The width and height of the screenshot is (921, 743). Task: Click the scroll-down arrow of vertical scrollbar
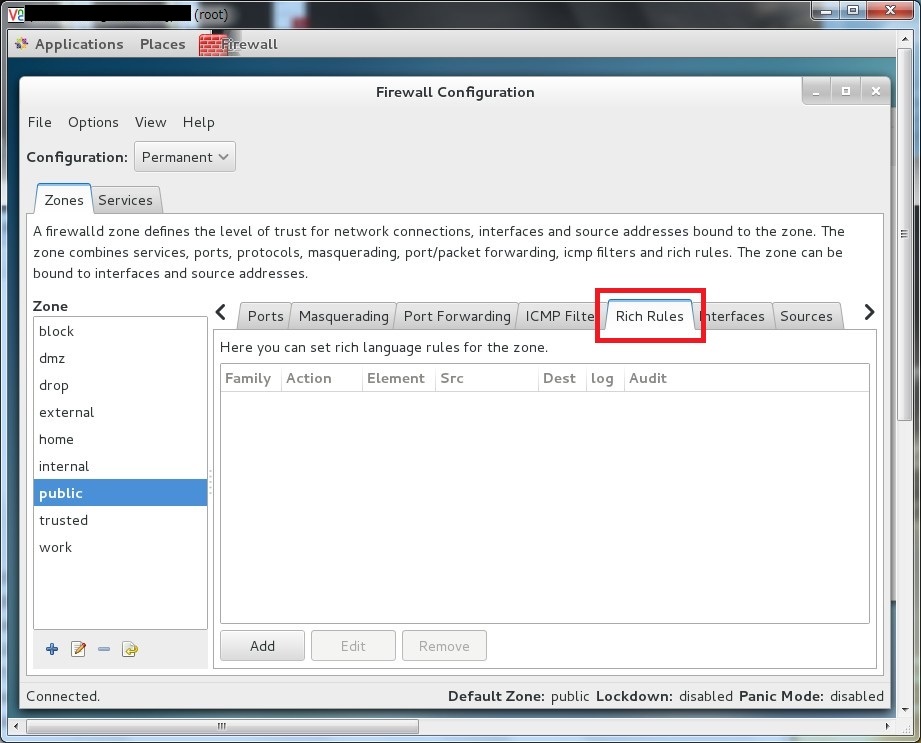tap(905, 710)
